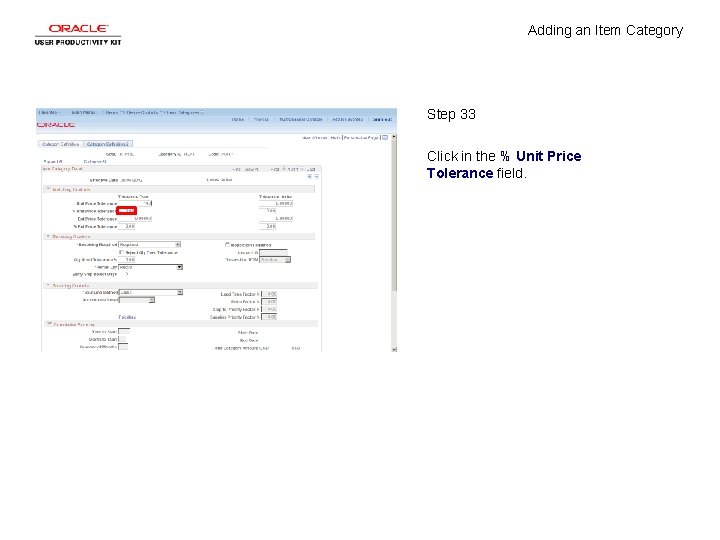720x540 pixels.
Task: Switch to Category Definition tab
Action: (x=60, y=144)
